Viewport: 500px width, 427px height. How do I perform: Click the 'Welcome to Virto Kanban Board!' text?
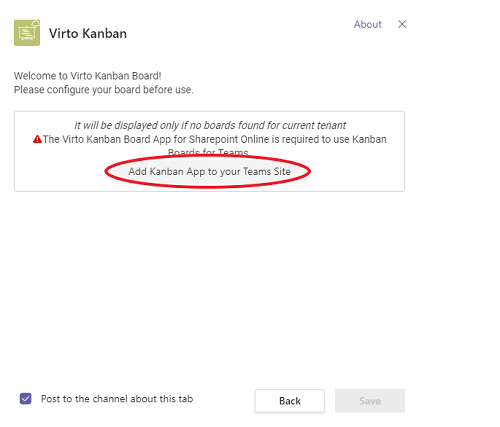(88, 76)
